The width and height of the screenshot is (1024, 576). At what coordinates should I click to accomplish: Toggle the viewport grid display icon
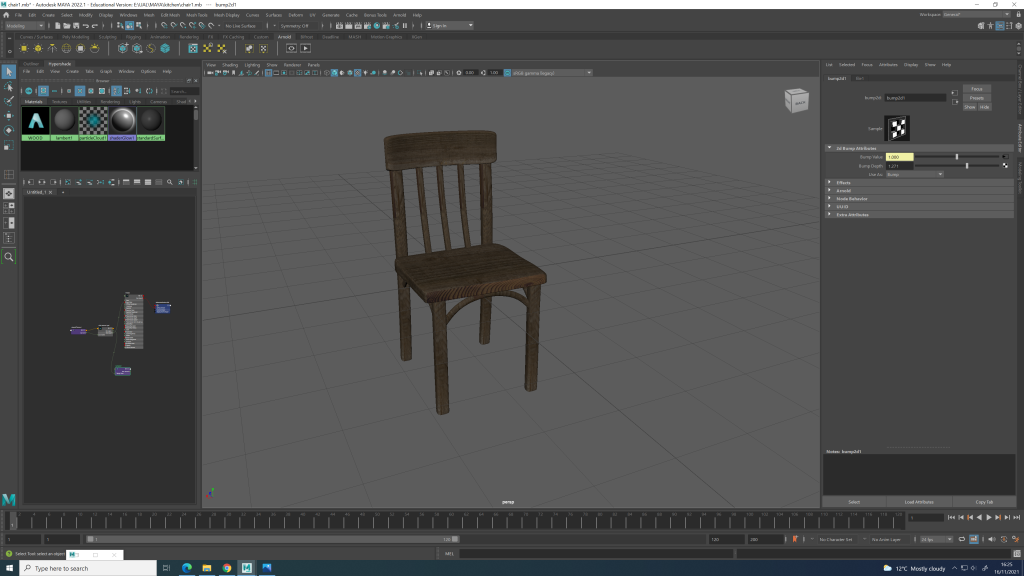[x=268, y=73]
